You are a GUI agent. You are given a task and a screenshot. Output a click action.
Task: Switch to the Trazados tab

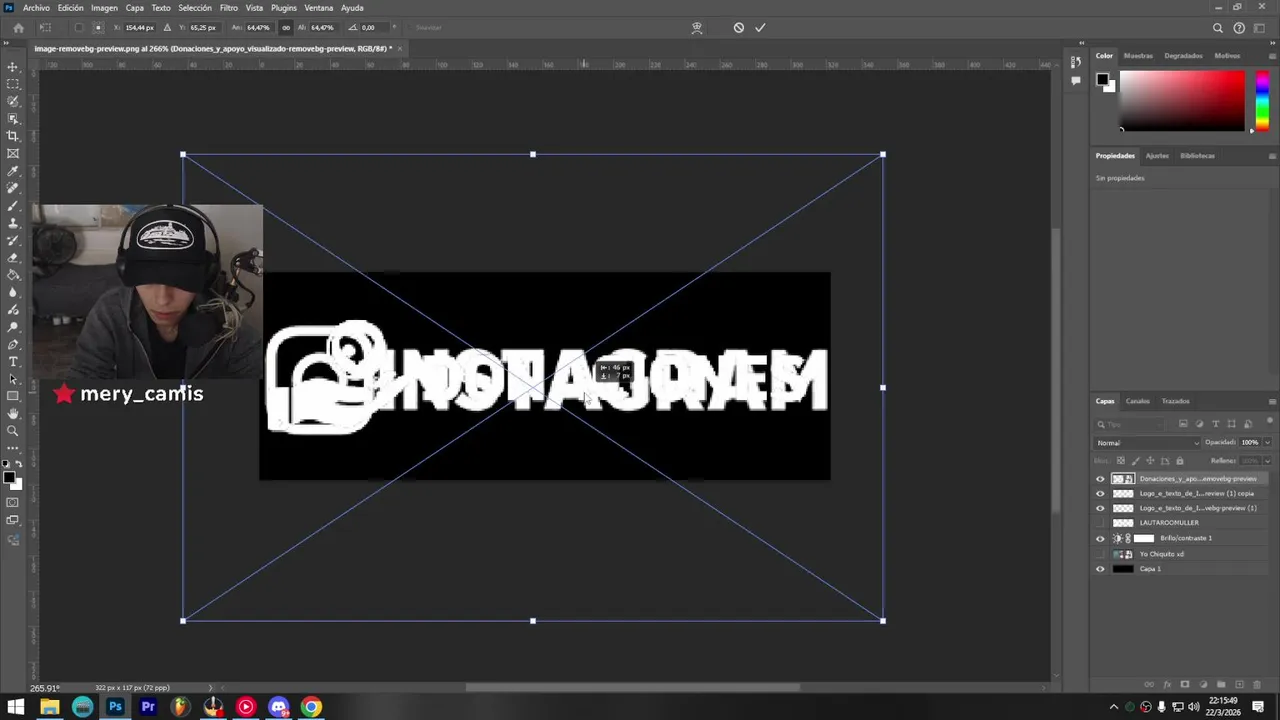pyautogui.click(x=1175, y=401)
